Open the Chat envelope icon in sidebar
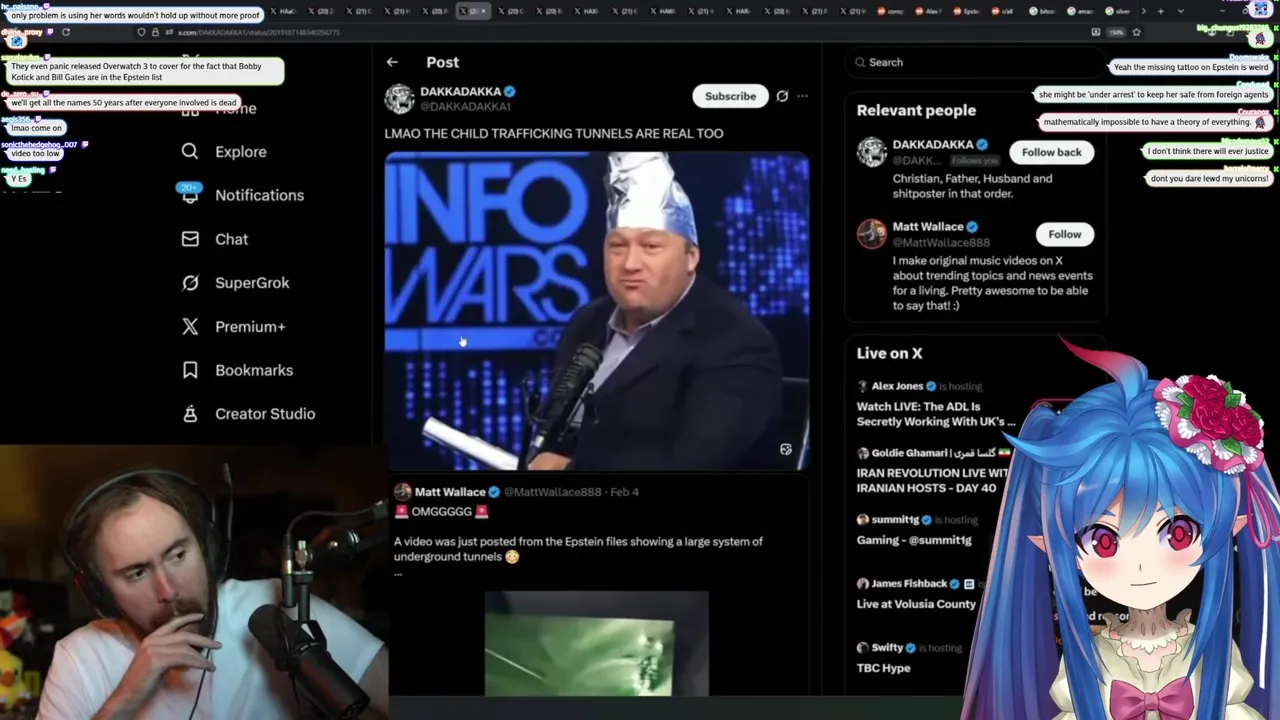The width and height of the screenshot is (1280, 720). tap(190, 239)
